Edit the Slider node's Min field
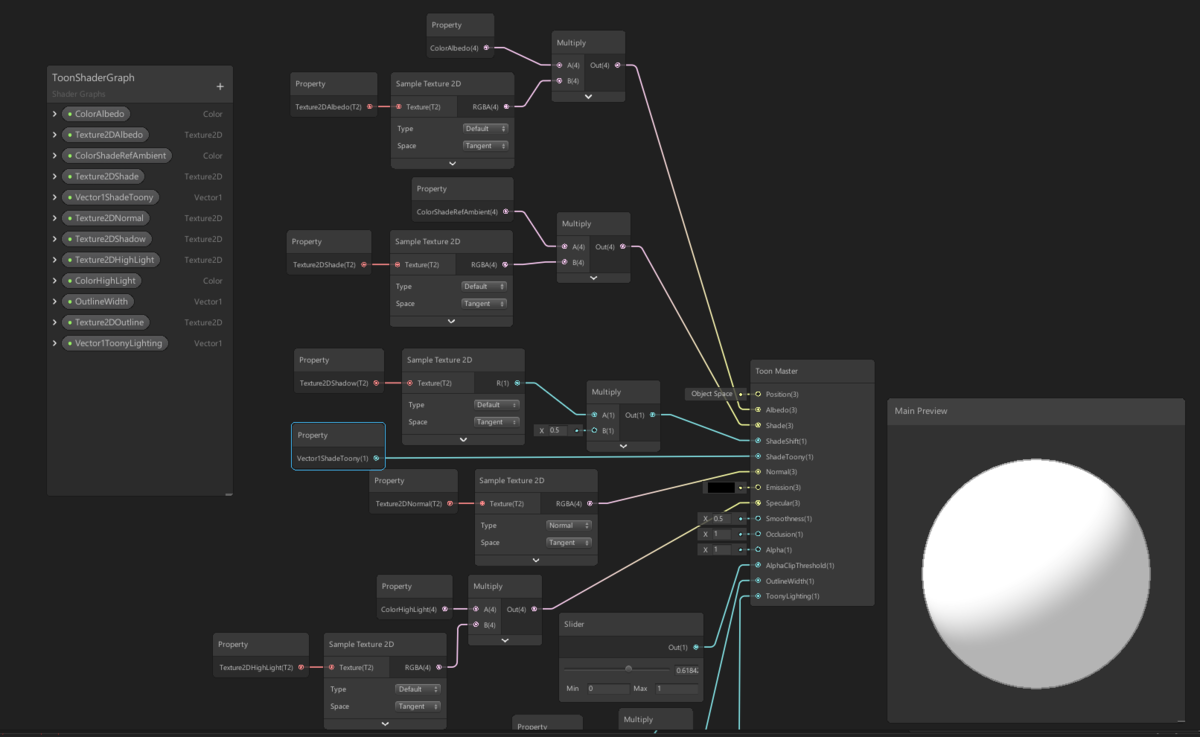1200x737 pixels. pos(607,688)
